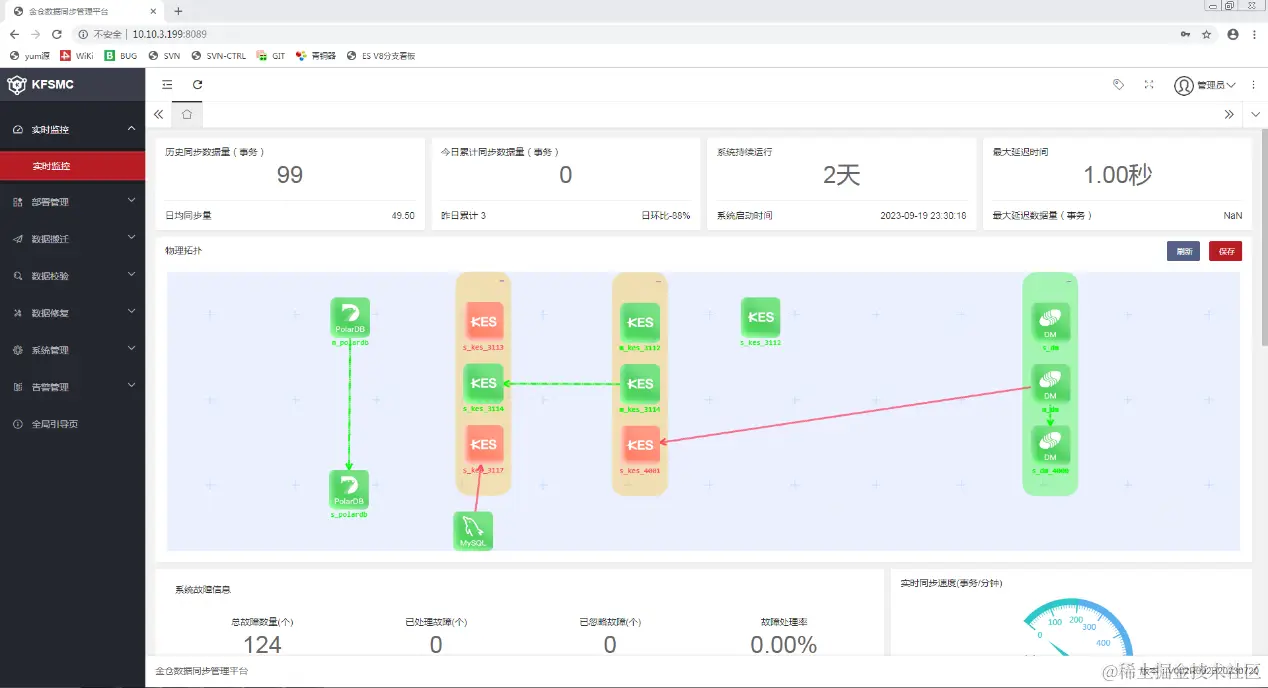
Task: Select the MySQL database node icon
Action: (473, 531)
